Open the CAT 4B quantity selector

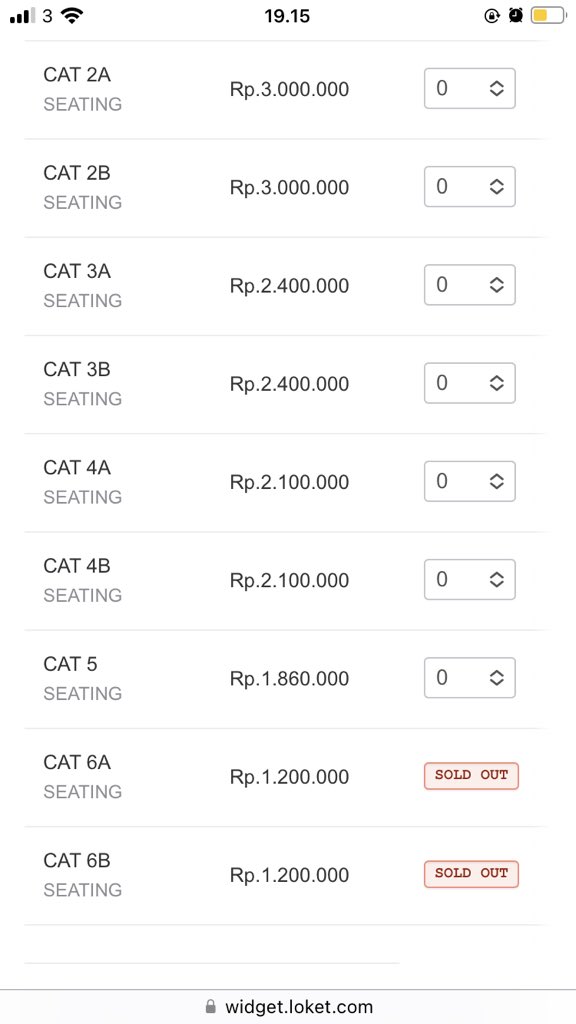pyautogui.click(x=470, y=579)
